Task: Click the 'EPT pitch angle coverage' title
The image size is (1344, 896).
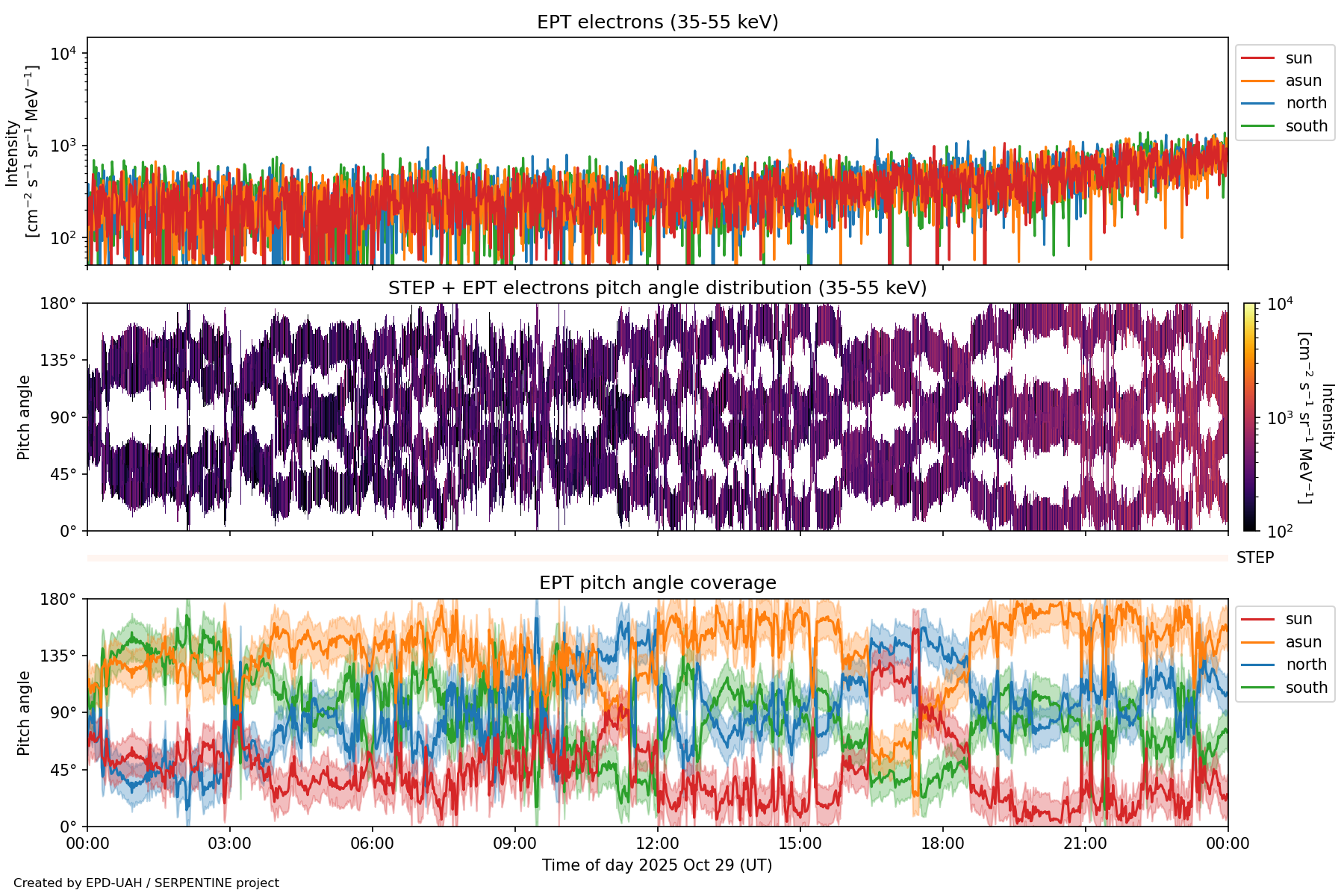Action: point(657,583)
